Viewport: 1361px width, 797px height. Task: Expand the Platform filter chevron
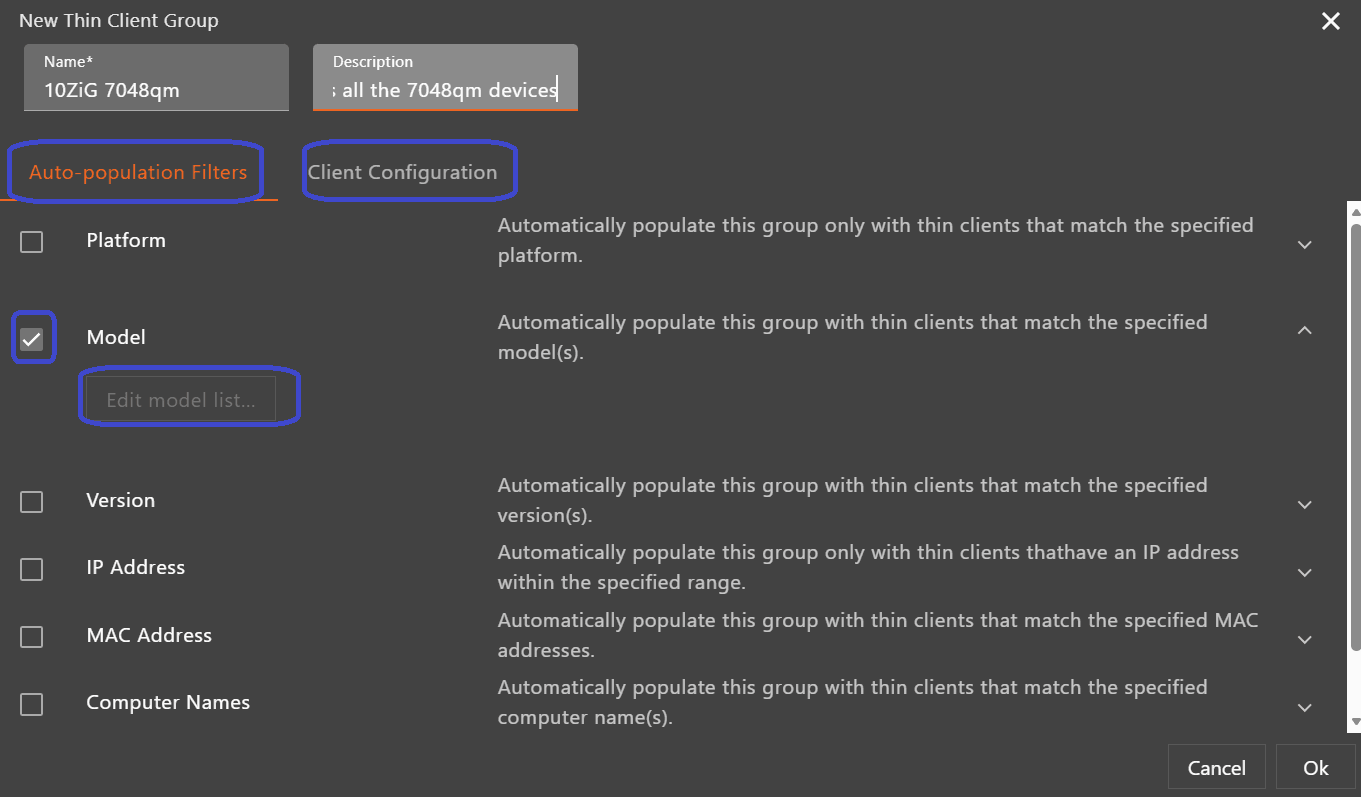(1304, 245)
